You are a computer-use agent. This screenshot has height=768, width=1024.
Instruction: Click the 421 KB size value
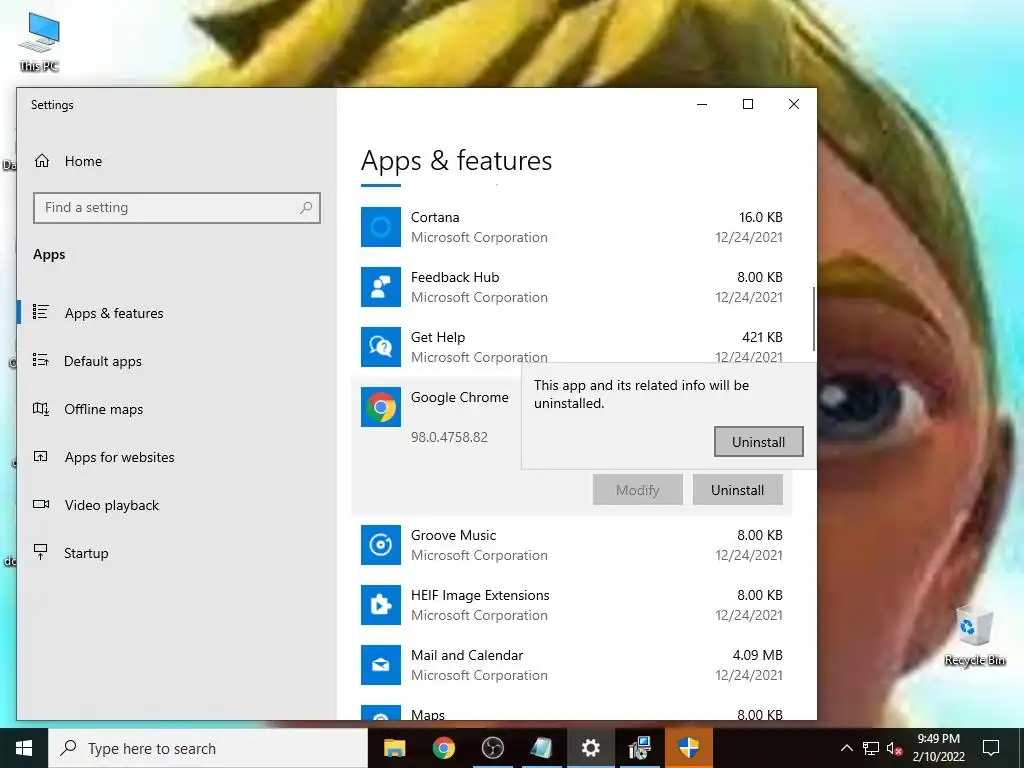point(761,338)
